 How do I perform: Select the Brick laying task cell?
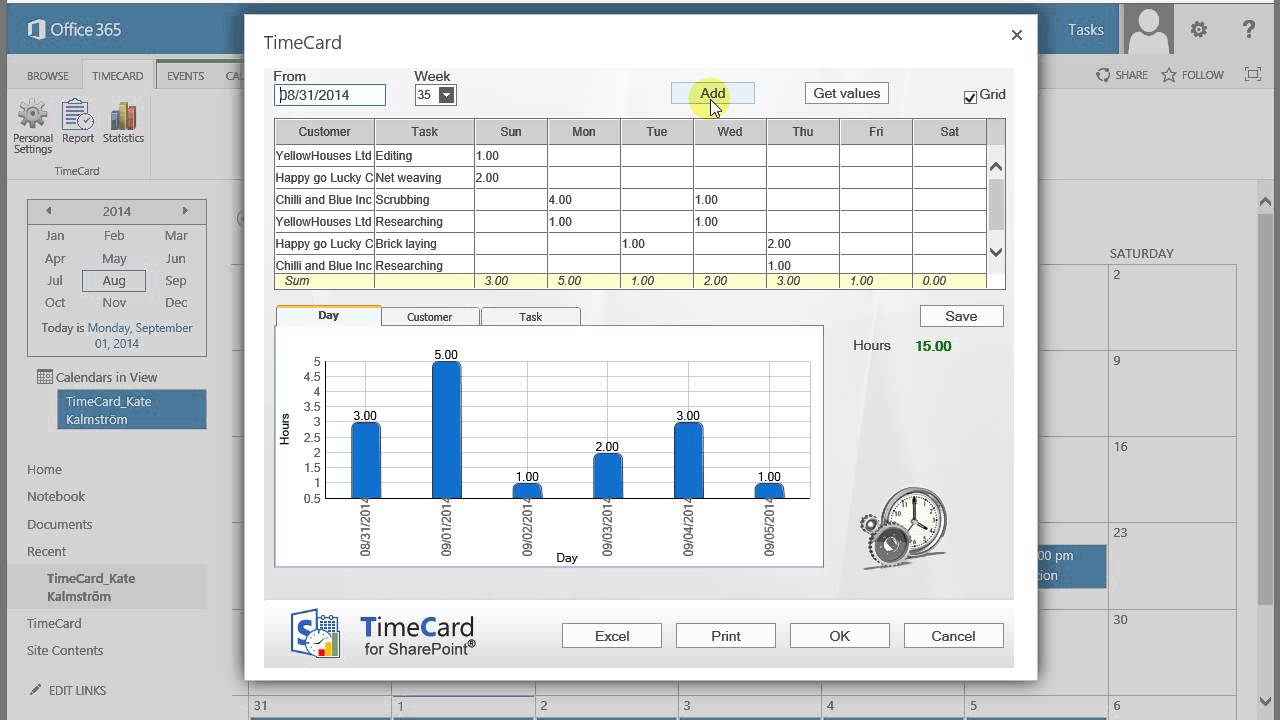pyautogui.click(x=424, y=244)
